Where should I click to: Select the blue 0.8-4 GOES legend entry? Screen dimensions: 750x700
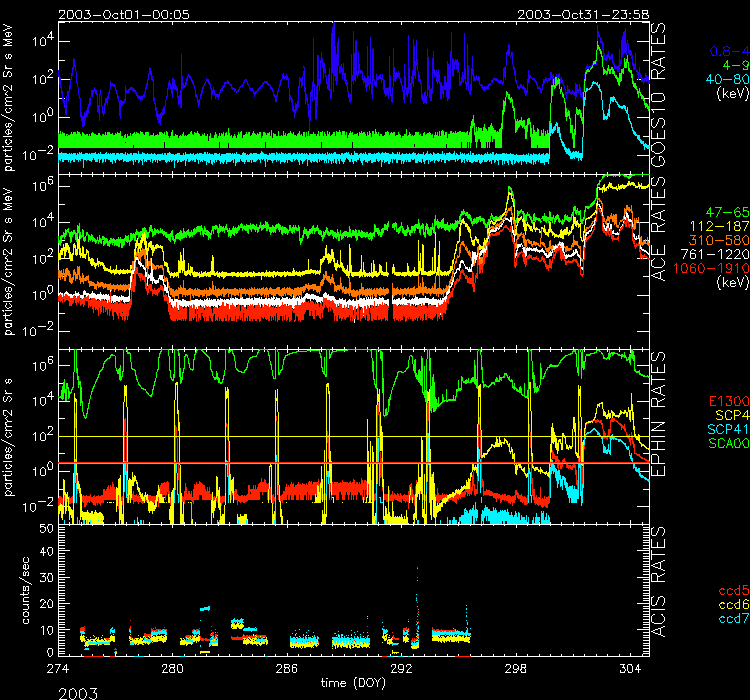coord(728,49)
